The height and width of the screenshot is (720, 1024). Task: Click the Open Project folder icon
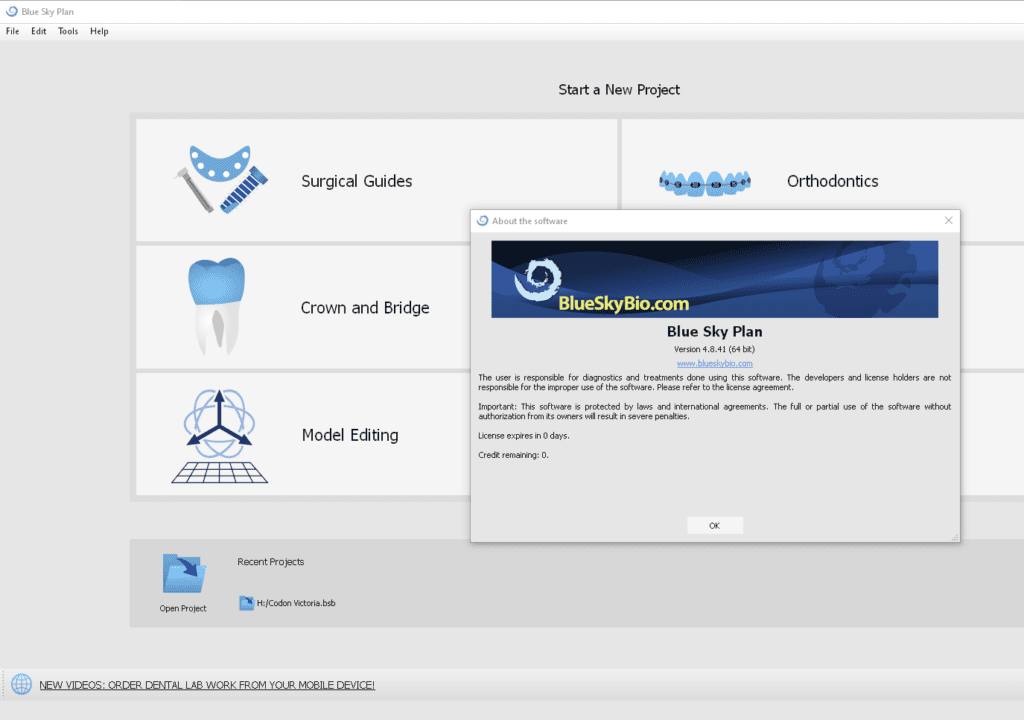tap(183, 575)
